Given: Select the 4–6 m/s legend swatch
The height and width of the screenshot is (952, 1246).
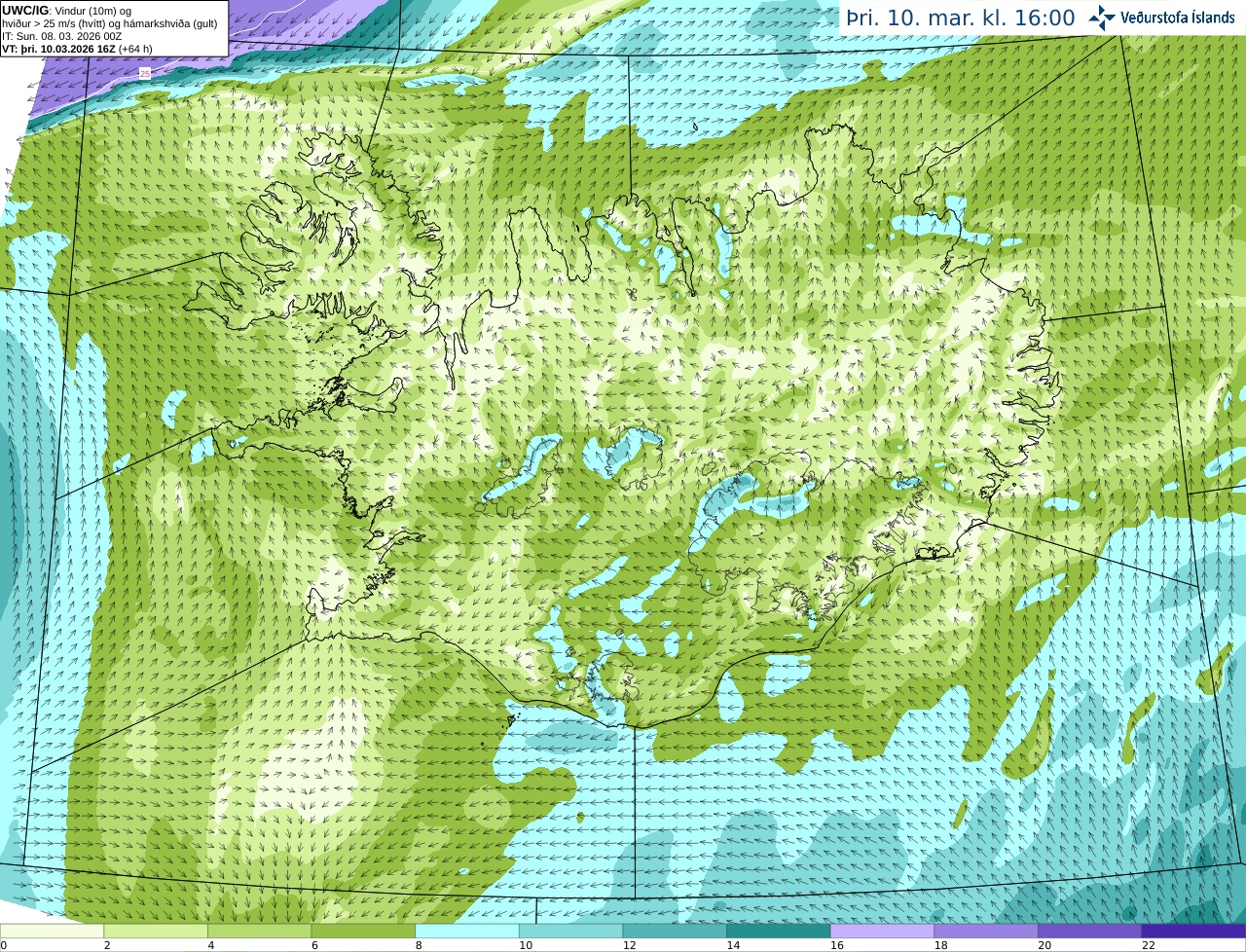Looking at the screenshot, I should pyautogui.click(x=259, y=932).
